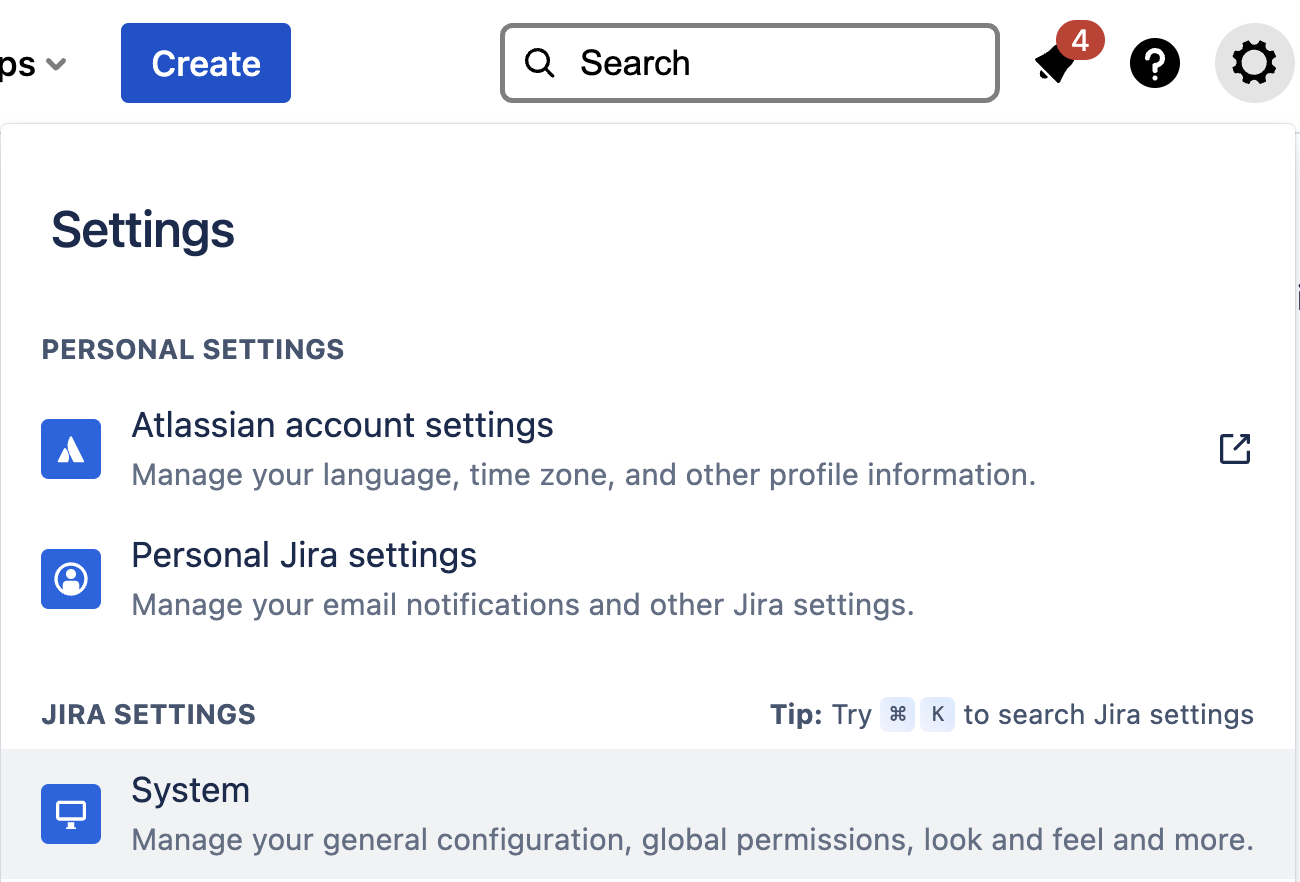Click the profile icon for Personal Jira settings

(71, 578)
